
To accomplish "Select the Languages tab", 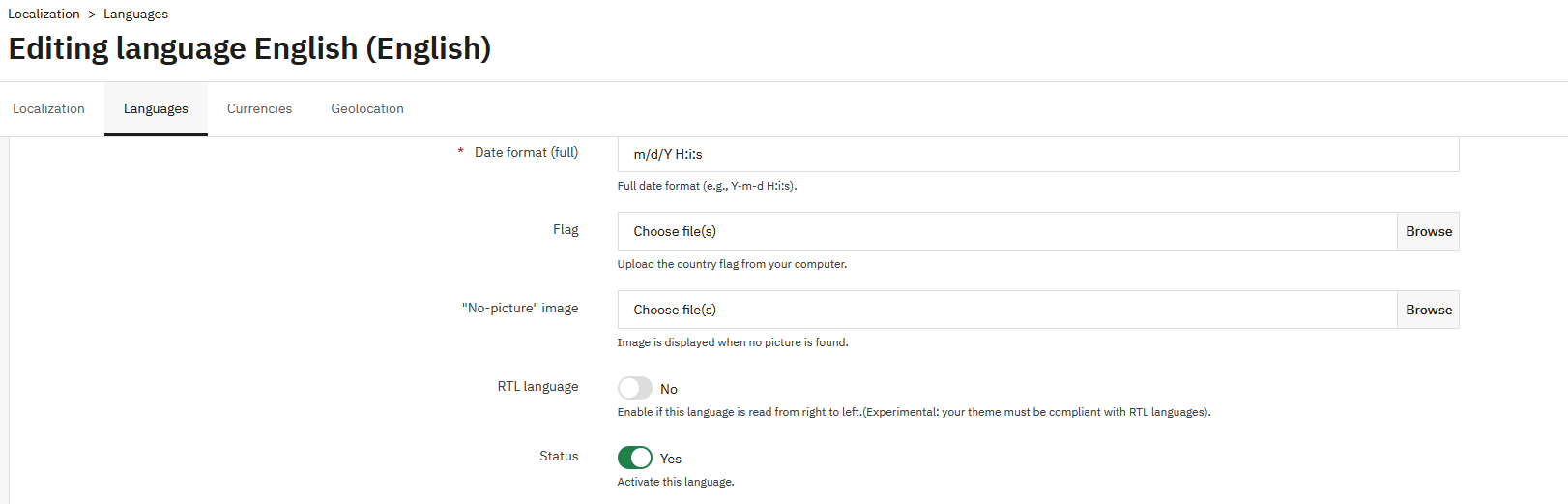I will pos(156,108).
